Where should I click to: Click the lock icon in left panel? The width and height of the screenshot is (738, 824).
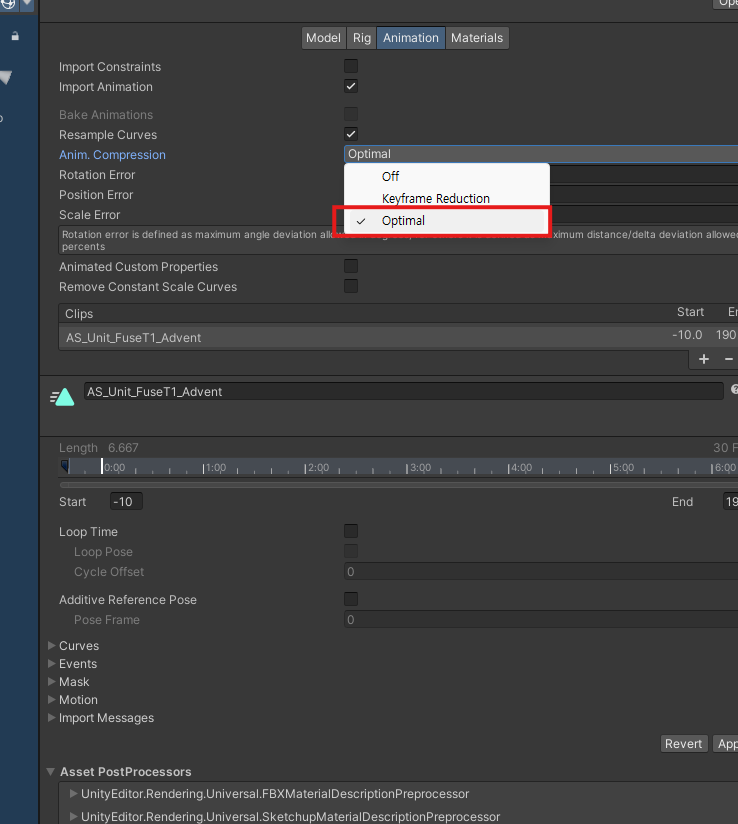click(15, 36)
